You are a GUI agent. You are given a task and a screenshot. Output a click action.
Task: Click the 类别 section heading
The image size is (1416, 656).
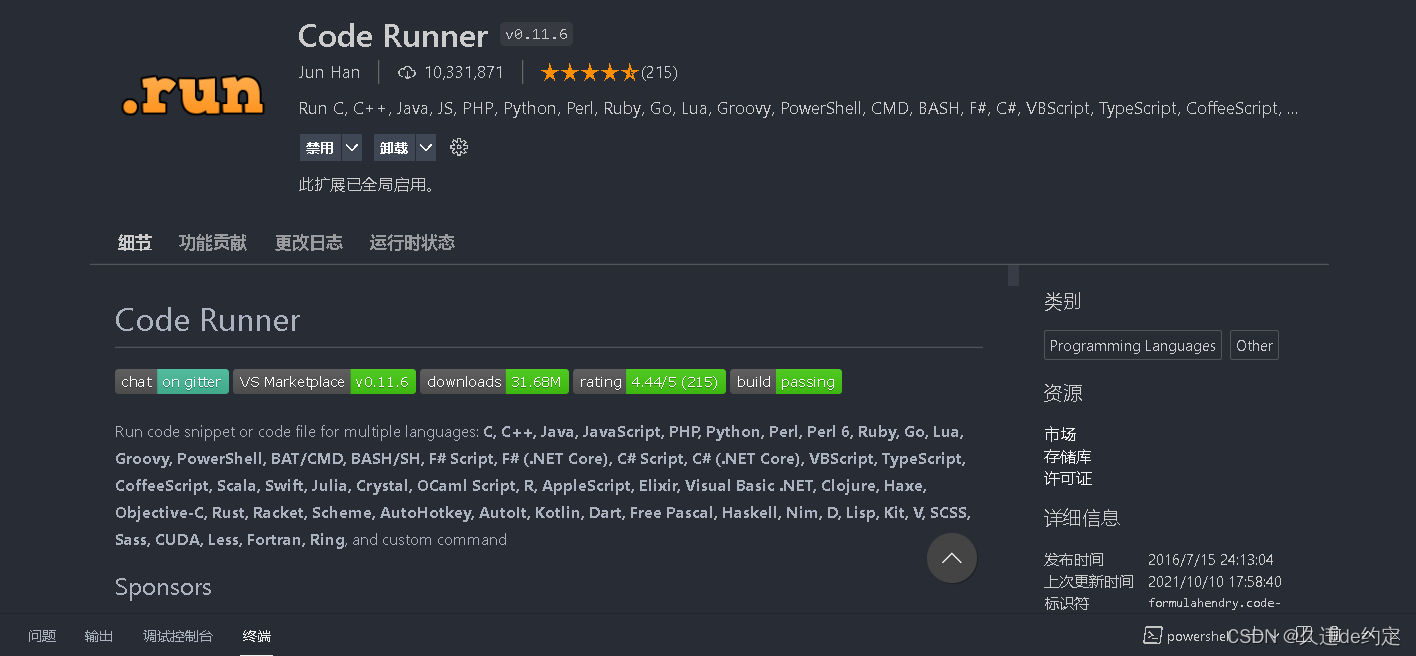(x=1062, y=301)
